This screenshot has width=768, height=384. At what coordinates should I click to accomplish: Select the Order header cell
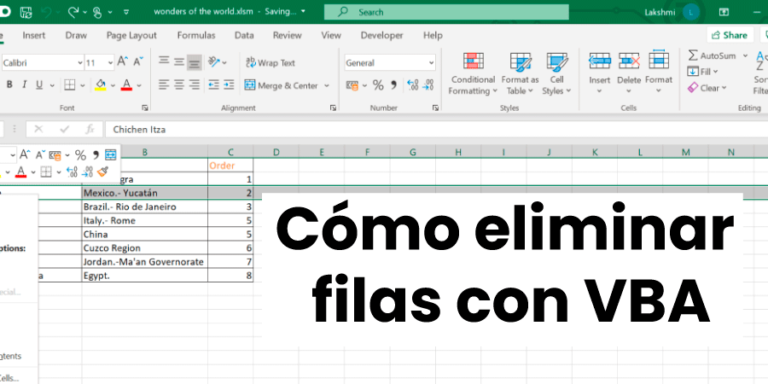231,166
